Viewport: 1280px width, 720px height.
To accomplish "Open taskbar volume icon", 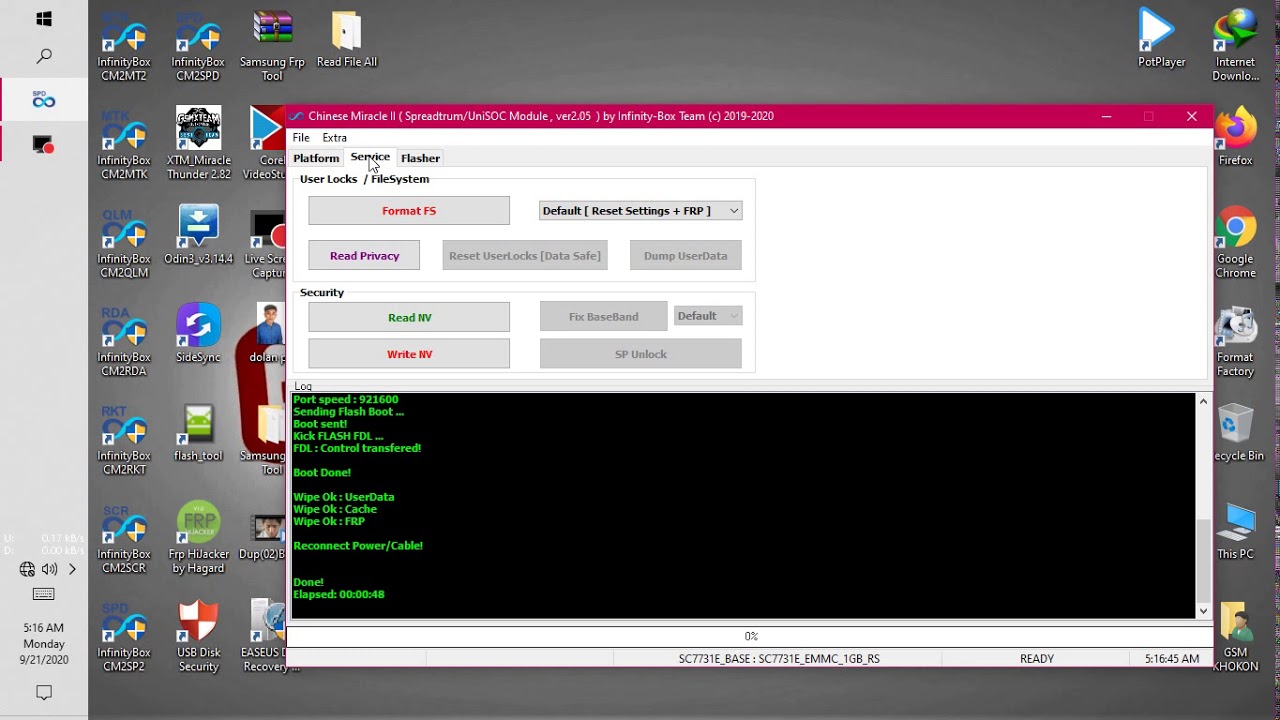I will click(x=50, y=569).
